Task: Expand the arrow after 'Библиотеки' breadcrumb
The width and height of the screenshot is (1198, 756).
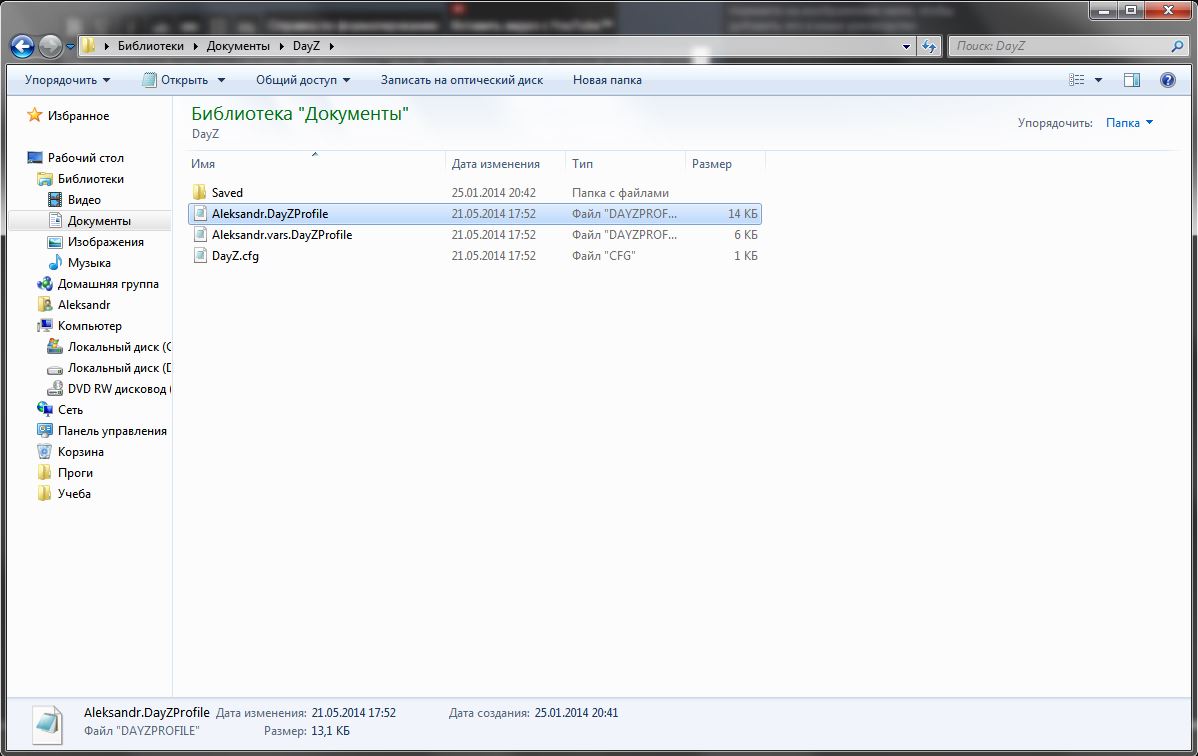Action: pyautogui.click(x=196, y=46)
